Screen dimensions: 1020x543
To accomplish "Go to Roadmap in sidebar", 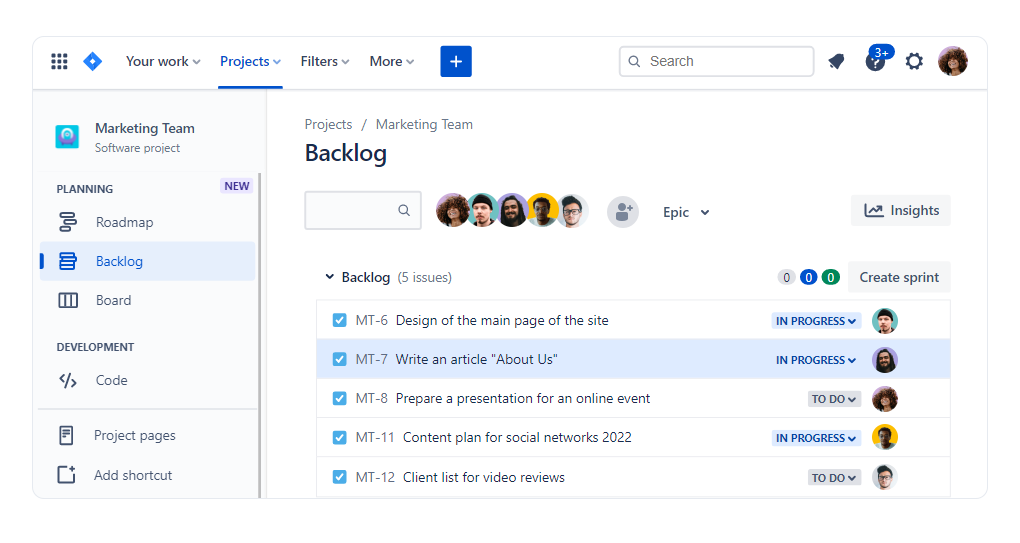I will click(x=148, y=222).
